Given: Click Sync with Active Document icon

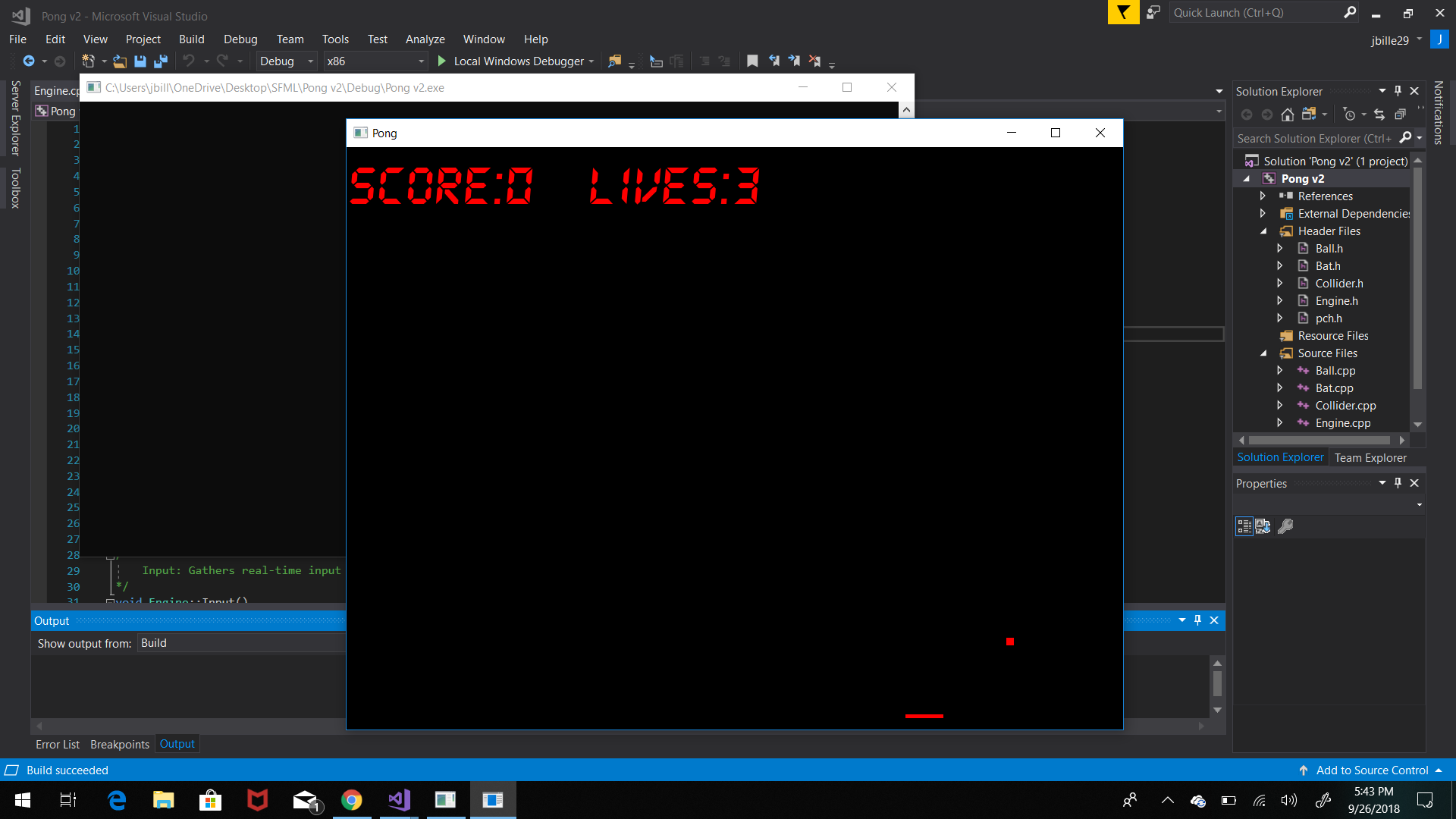Looking at the screenshot, I should coord(1379,115).
